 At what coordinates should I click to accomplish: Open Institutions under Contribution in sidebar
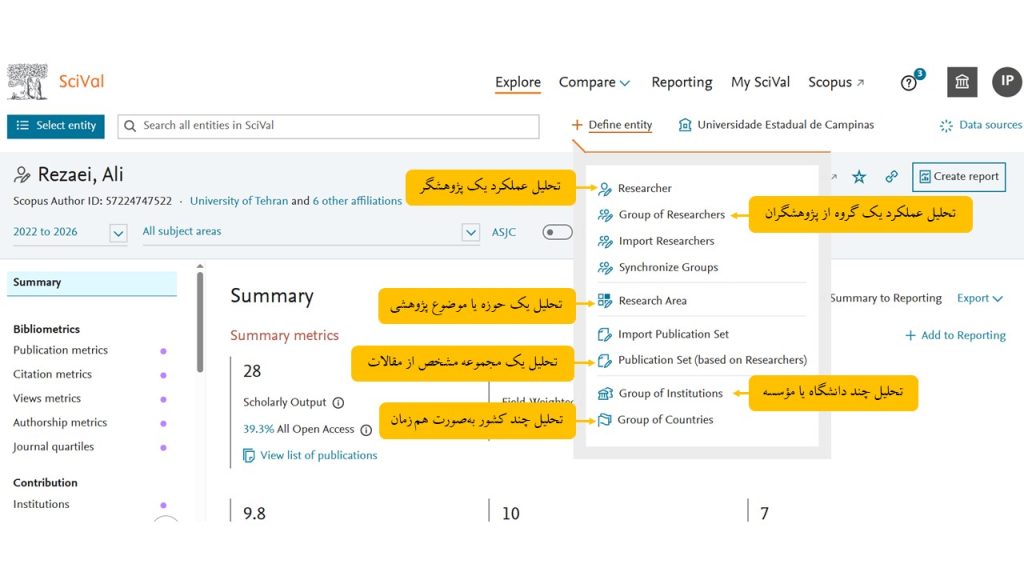point(41,504)
